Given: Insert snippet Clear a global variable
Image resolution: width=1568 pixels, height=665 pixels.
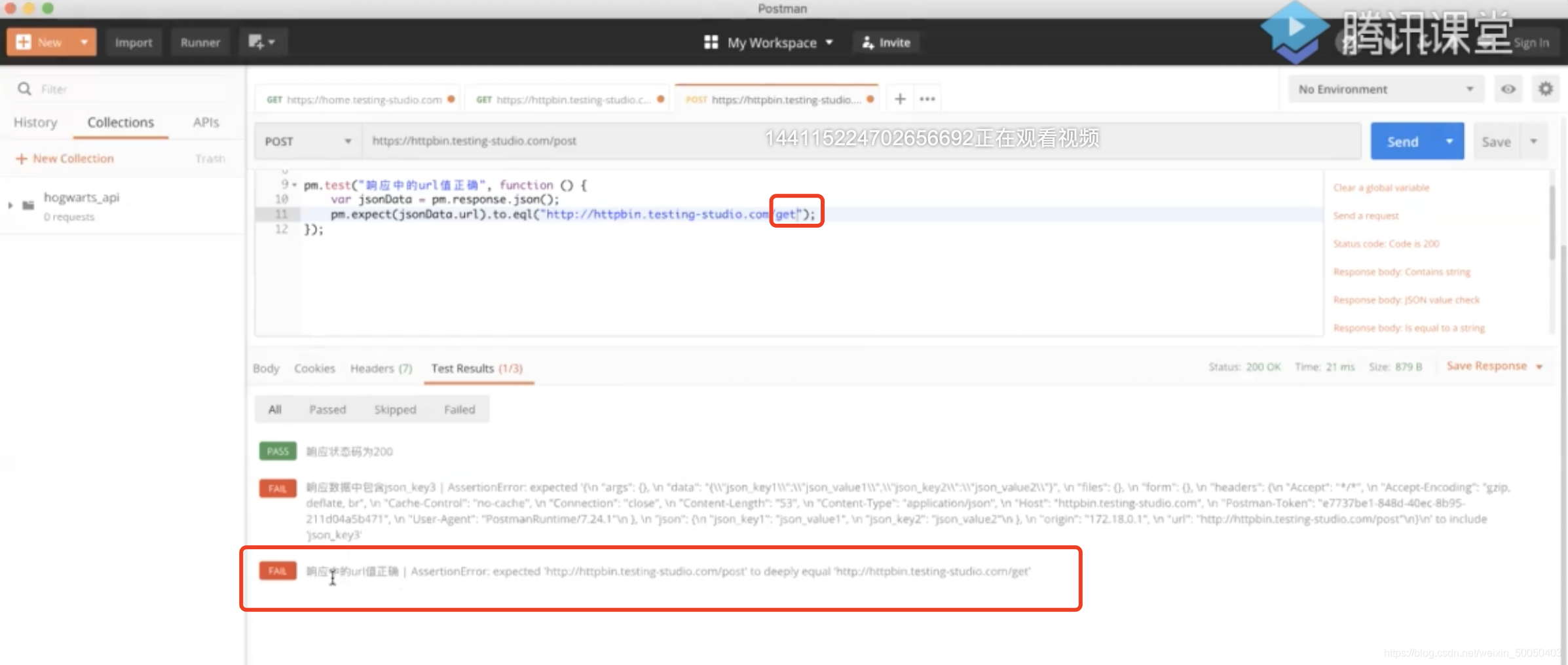Looking at the screenshot, I should pos(1381,188).
